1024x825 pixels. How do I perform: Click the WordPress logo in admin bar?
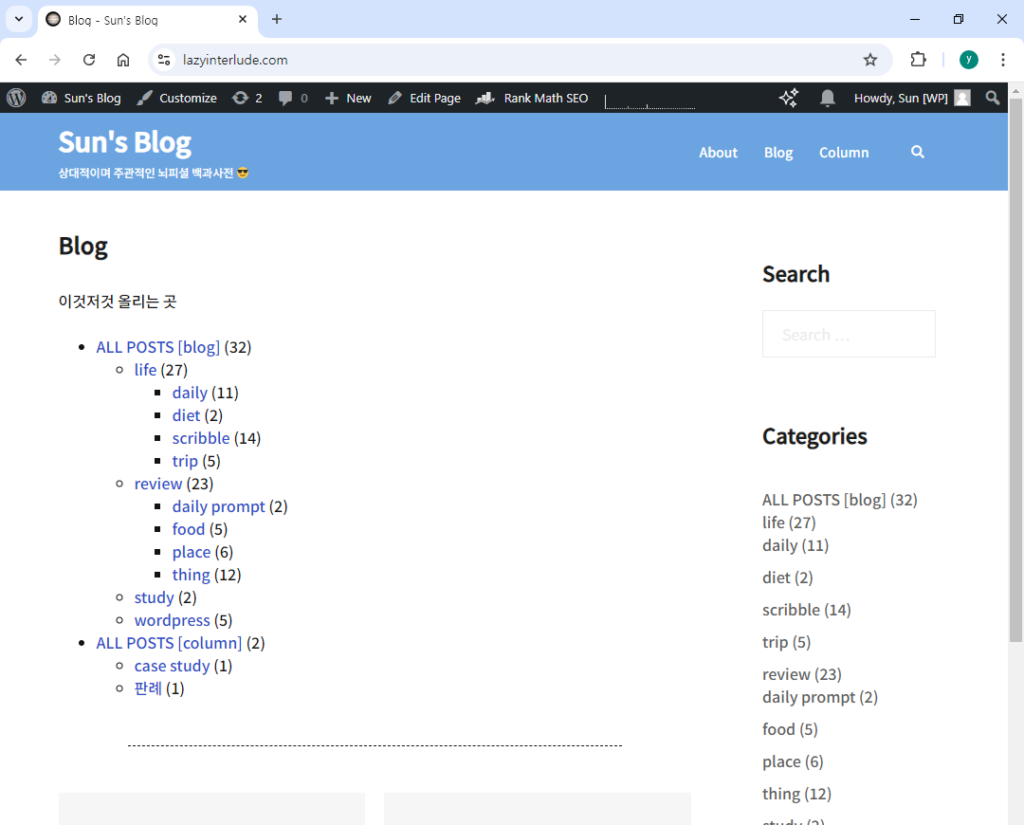[16, 98]
